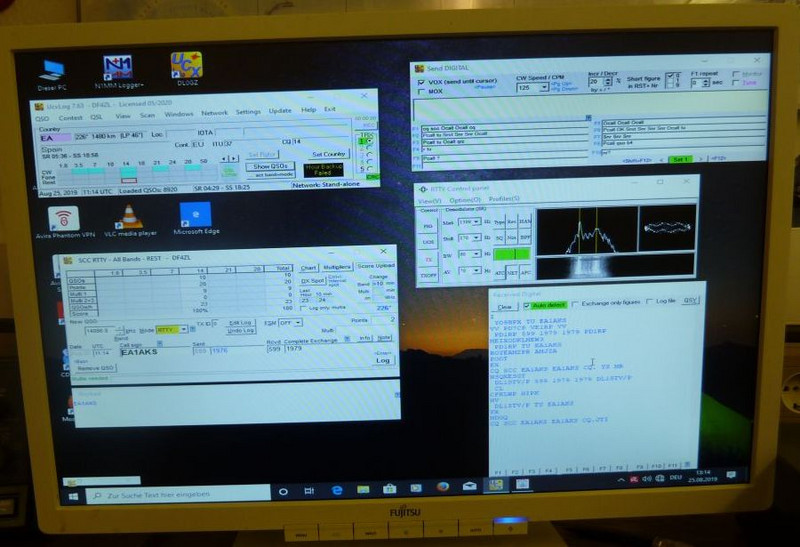Open Avira Phantom VPN desktop icon
The width and height of the screenshot is (800, 547).
pyautogui.click(x=65, y=222)
